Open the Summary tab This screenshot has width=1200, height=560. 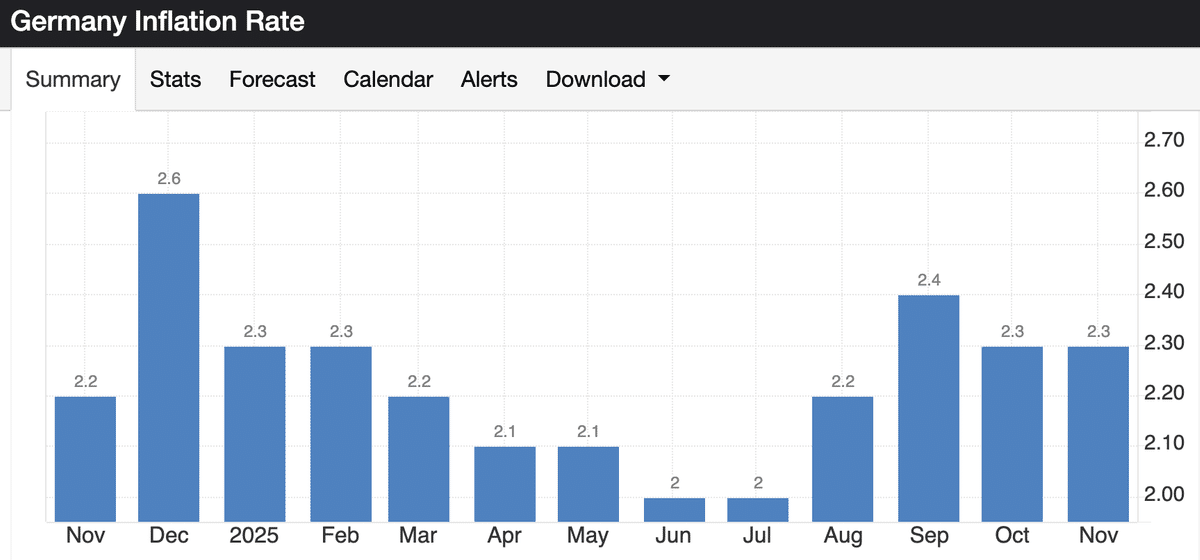click(x=73, y=80)
